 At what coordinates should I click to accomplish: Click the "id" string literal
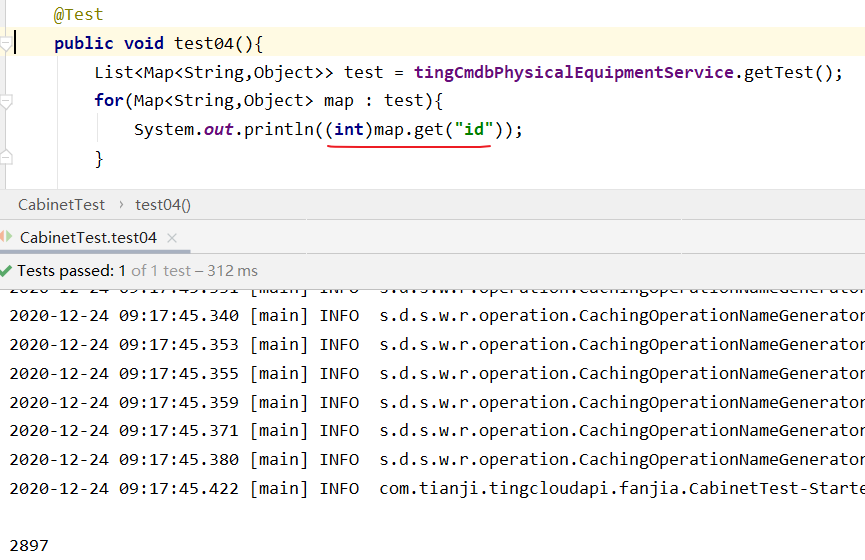click(474, 130)
